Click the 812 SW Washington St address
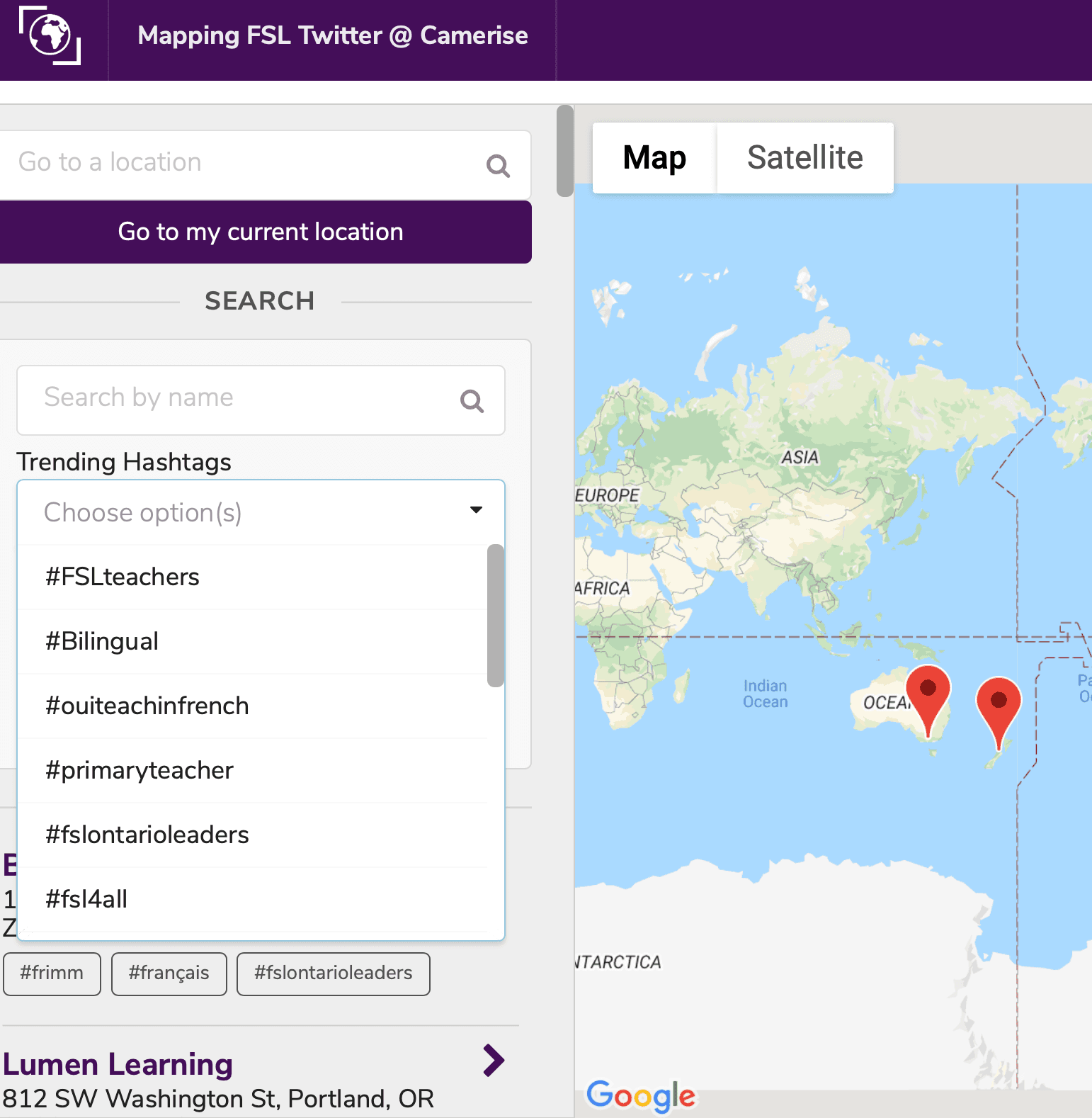 pyautogui.click(x=218, y=1099)
